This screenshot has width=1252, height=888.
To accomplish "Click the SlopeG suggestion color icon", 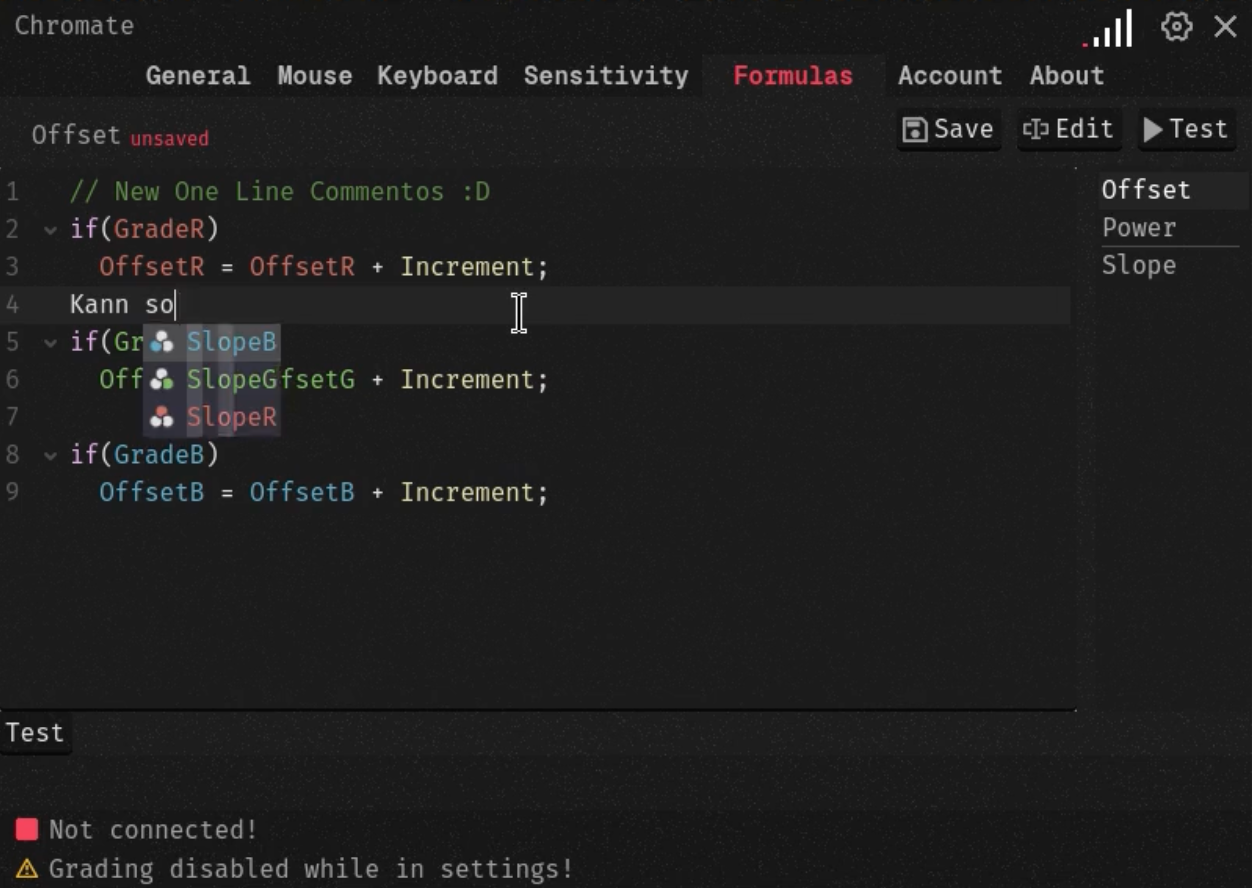I will (161, 380).
